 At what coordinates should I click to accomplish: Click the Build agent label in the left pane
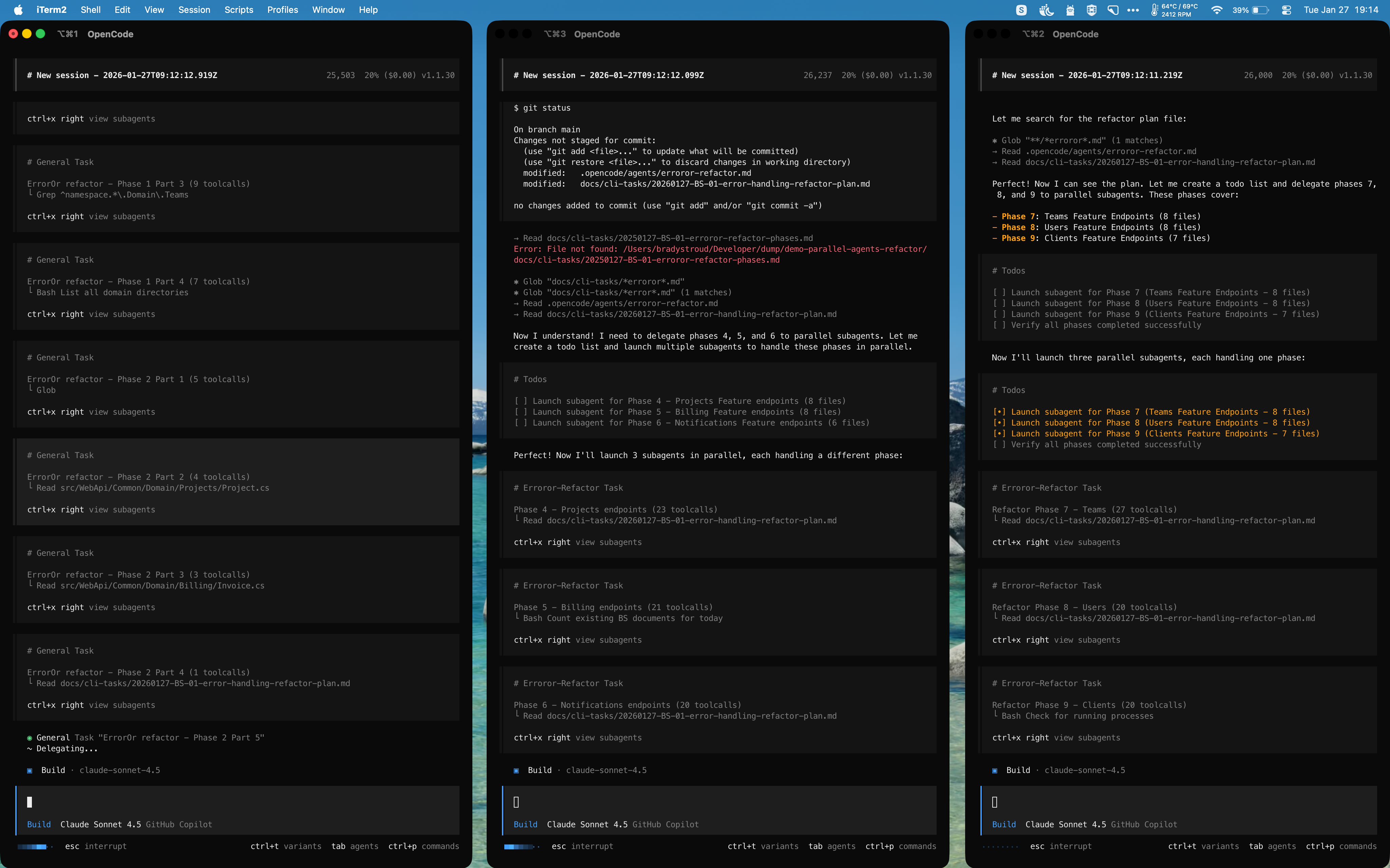39,824
